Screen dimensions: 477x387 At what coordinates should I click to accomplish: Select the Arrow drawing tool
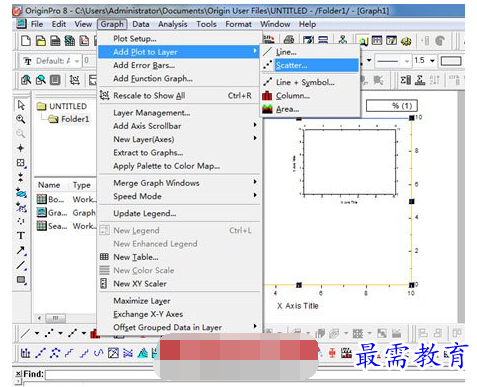(x=21, y=250)
